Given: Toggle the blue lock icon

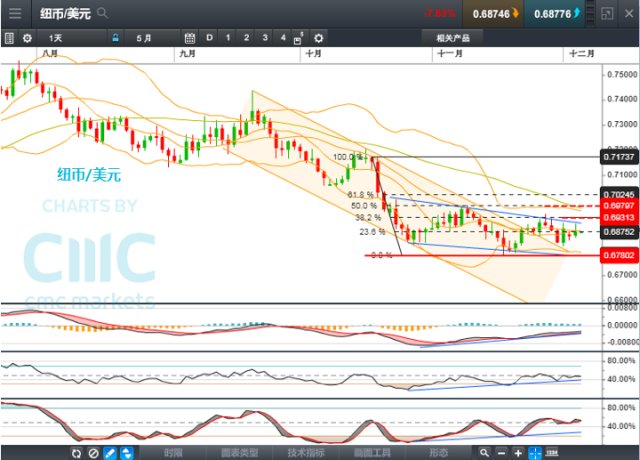Looking at the screenshot, I should (116, 38).
